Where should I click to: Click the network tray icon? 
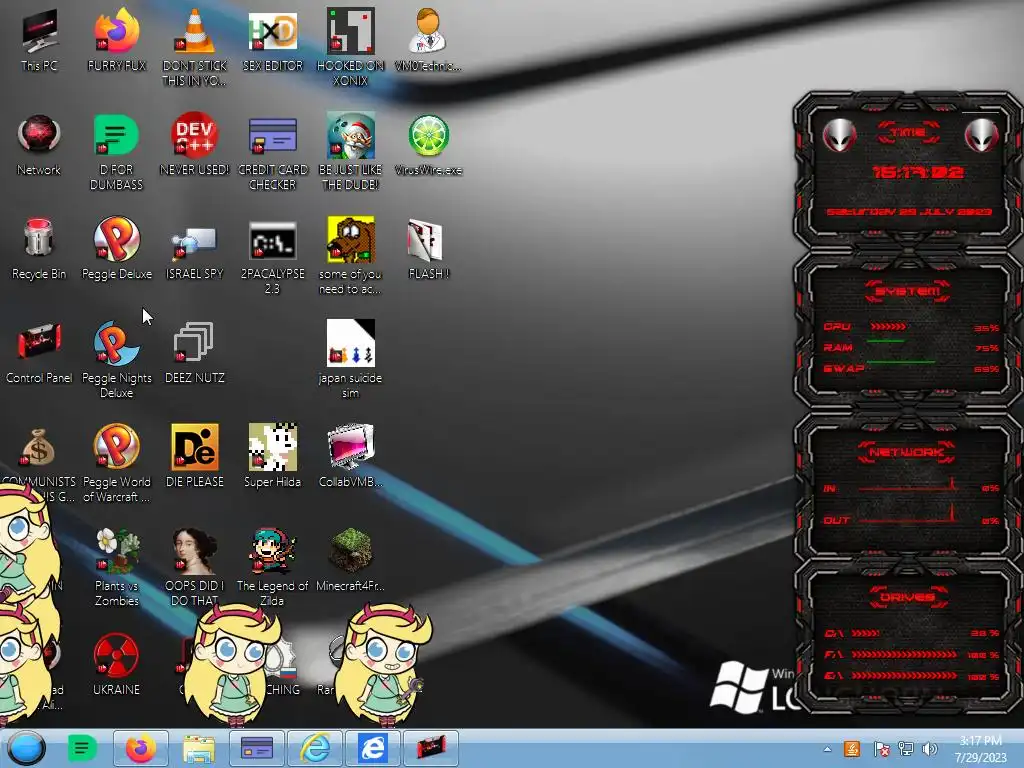(x=906, y=749)
